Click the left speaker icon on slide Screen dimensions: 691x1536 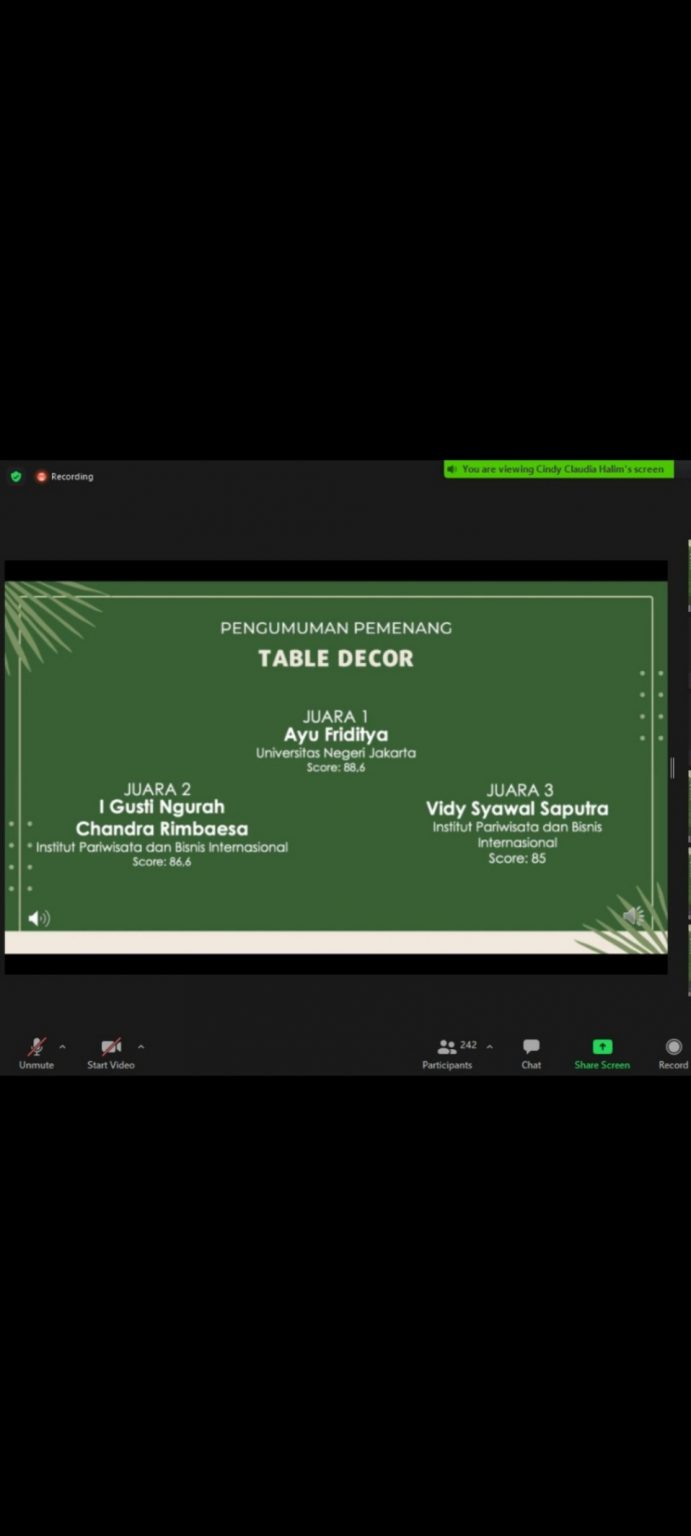point(39,918)
